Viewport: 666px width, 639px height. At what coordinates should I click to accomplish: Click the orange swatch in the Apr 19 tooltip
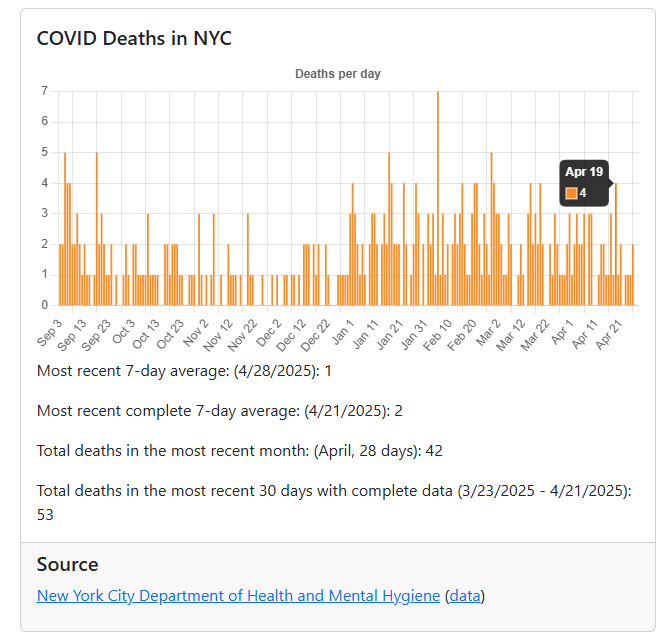coord(571,193)
